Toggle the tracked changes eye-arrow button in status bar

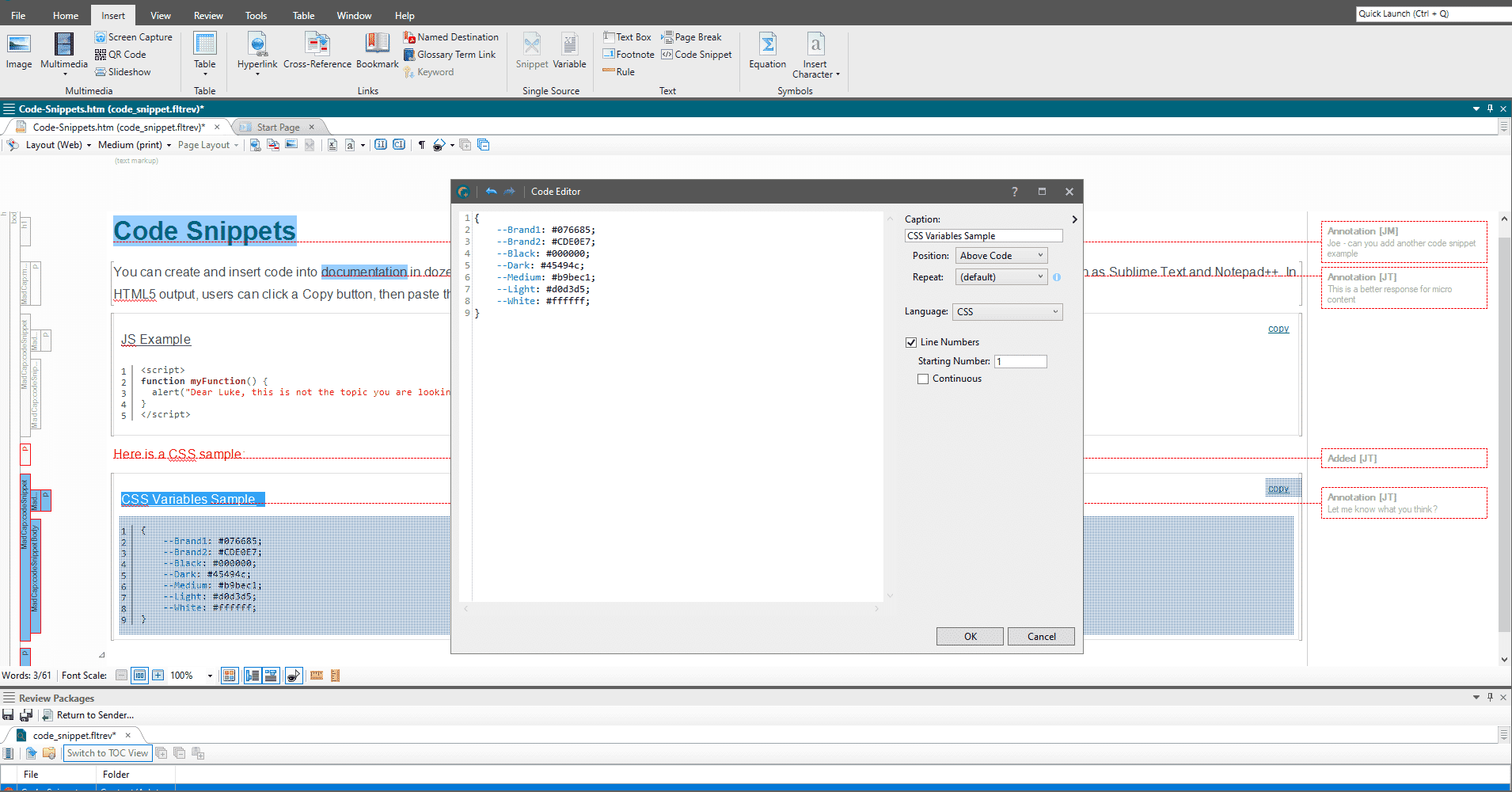[294, 676]
